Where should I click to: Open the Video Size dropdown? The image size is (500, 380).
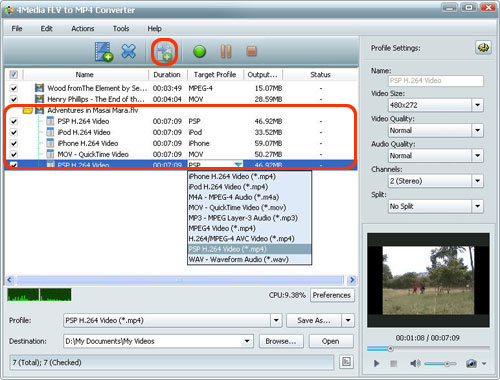click(x=478, y=105)
